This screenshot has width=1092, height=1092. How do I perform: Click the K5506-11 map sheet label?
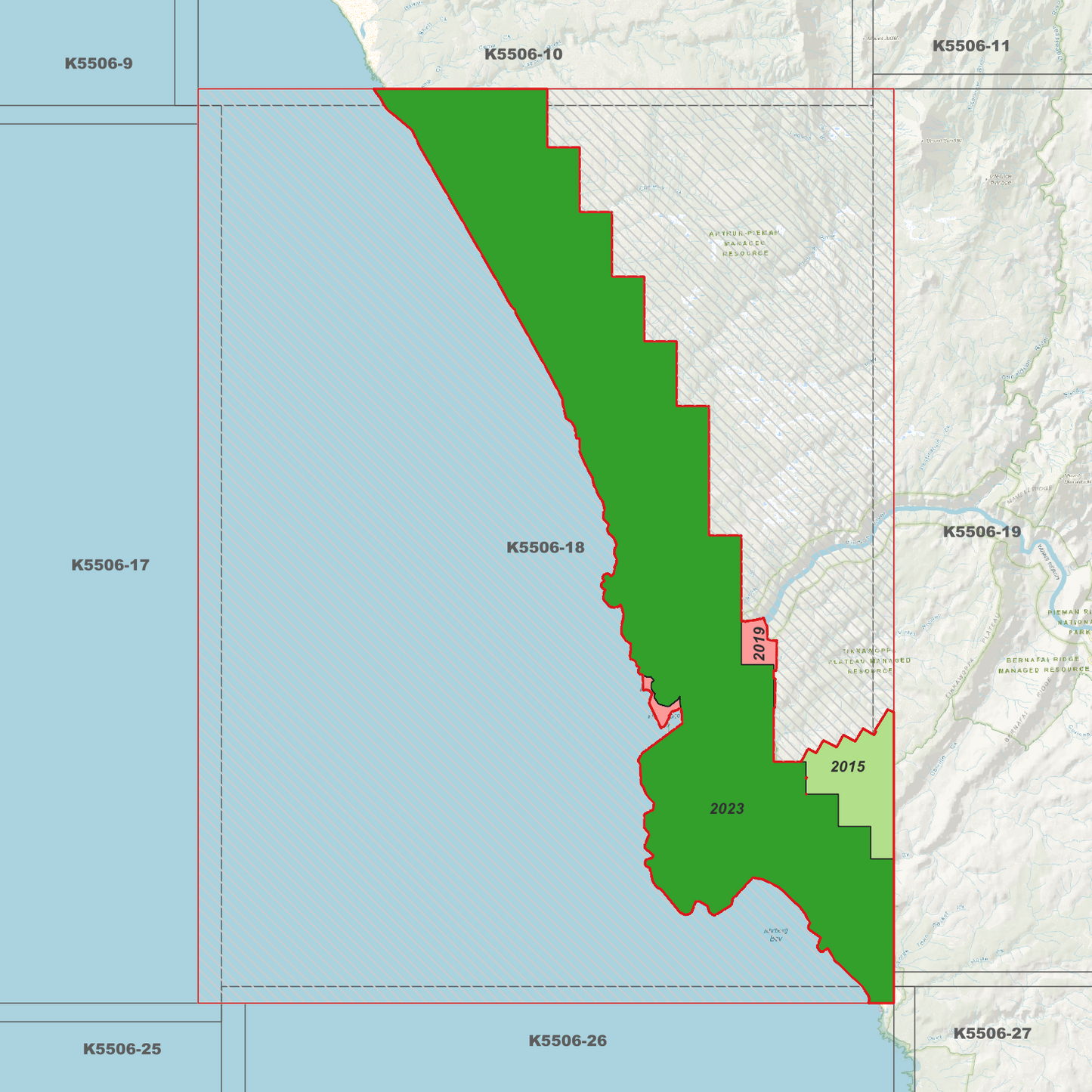pos(970,46)
